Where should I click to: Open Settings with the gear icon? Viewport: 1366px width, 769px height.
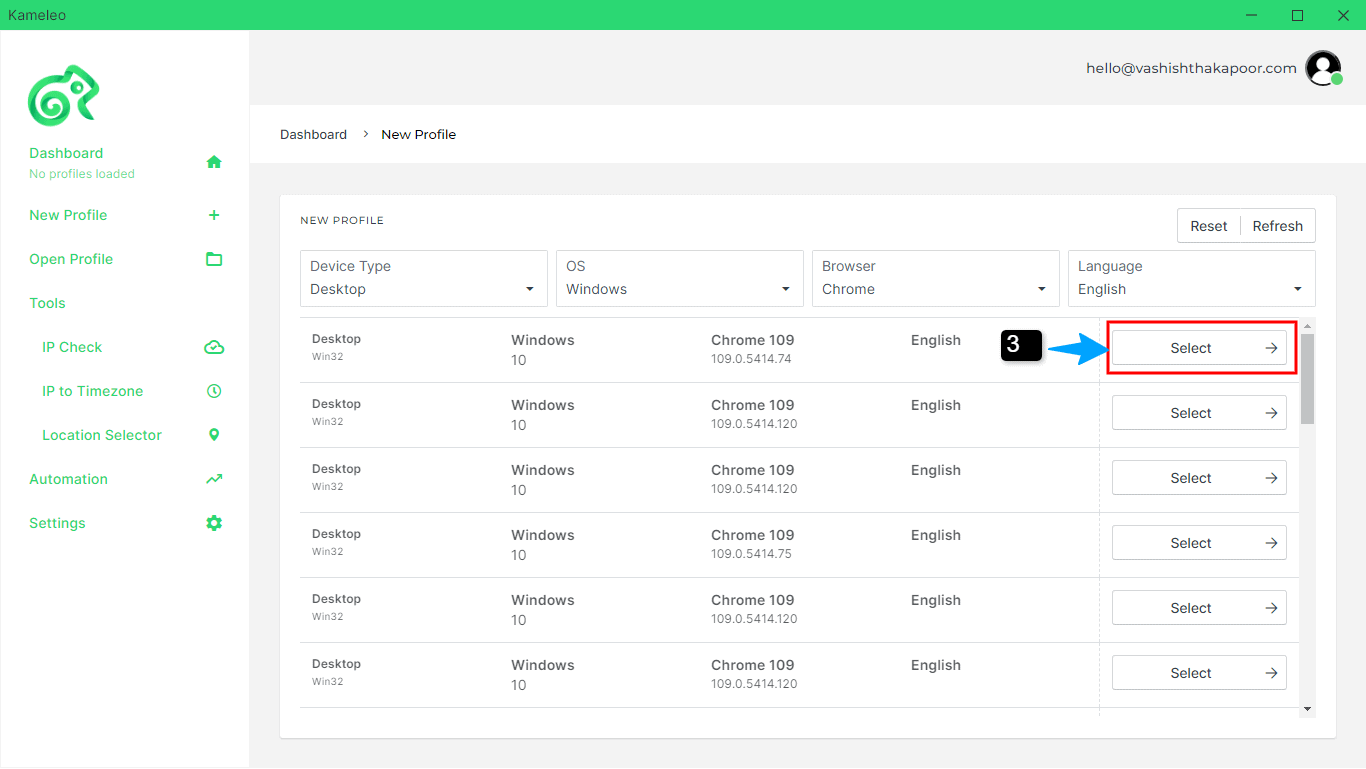[x=214, y=523]
